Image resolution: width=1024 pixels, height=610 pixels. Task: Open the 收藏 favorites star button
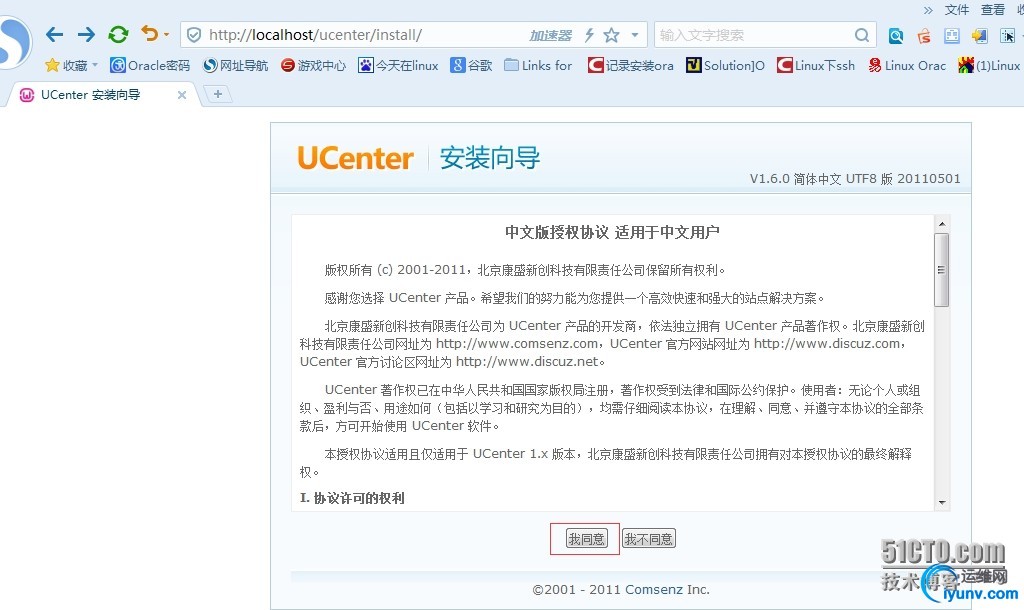[x=66, y=65]
